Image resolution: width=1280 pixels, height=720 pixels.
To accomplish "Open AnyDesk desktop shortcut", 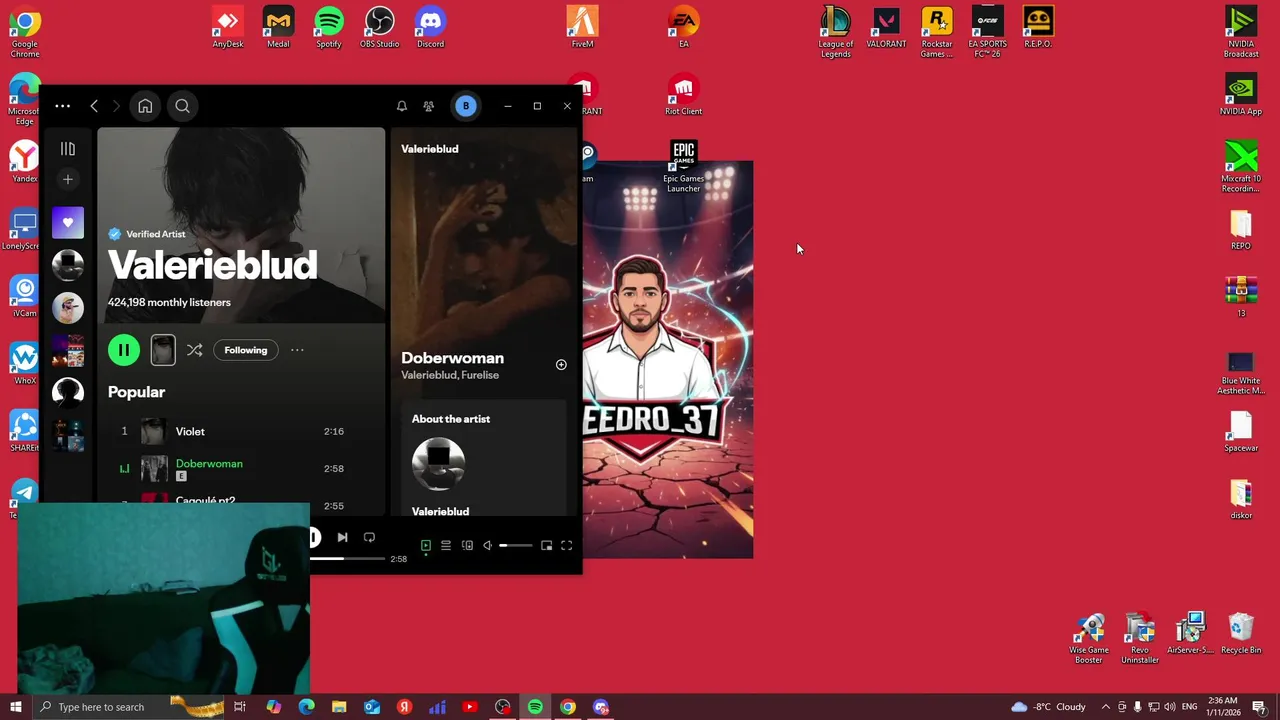I will pos(228,28).
